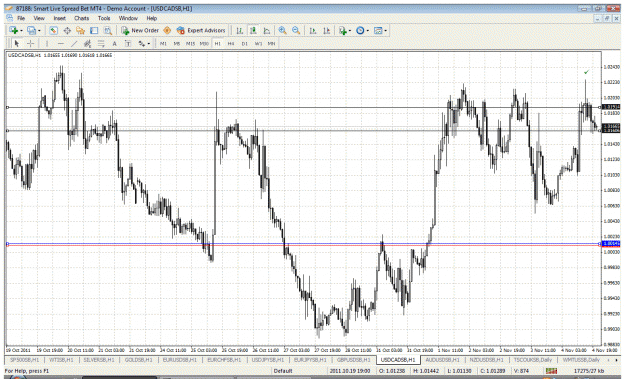
Task: Open the Market Watch window icon
Action: (x=53, y=30)
